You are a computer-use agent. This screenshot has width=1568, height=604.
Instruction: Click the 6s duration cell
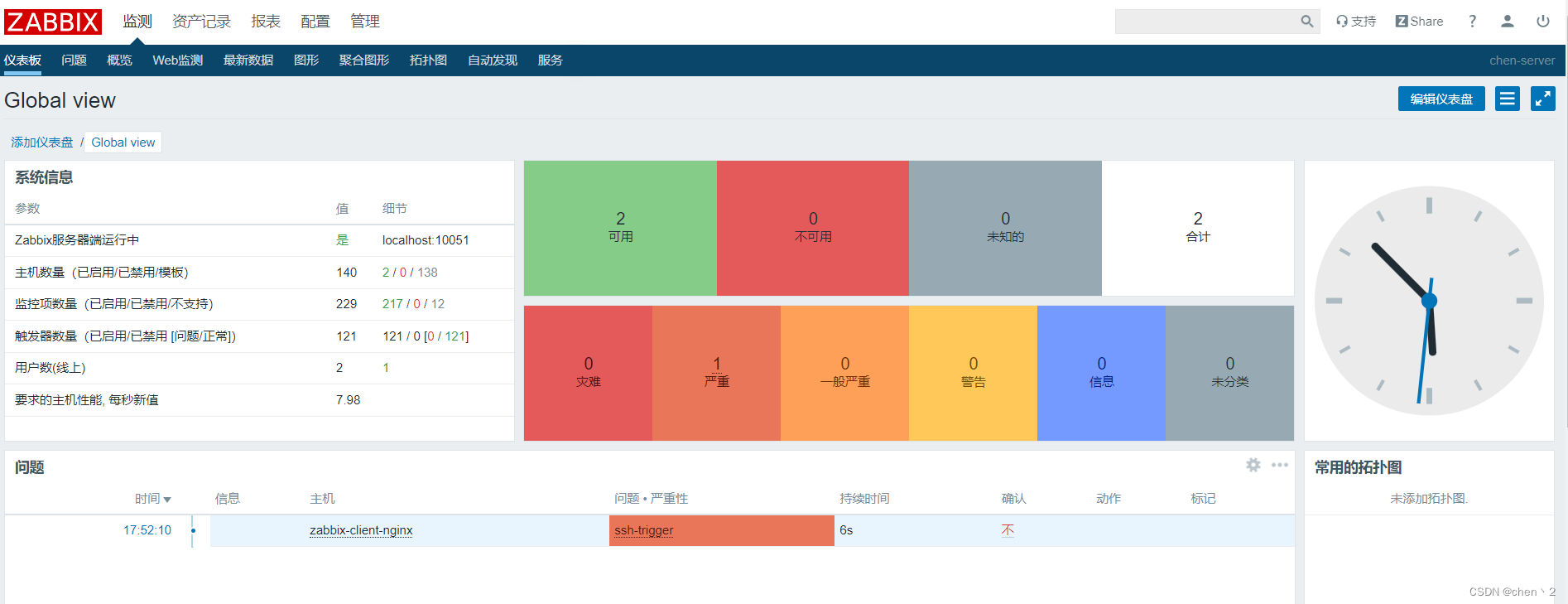846,530
